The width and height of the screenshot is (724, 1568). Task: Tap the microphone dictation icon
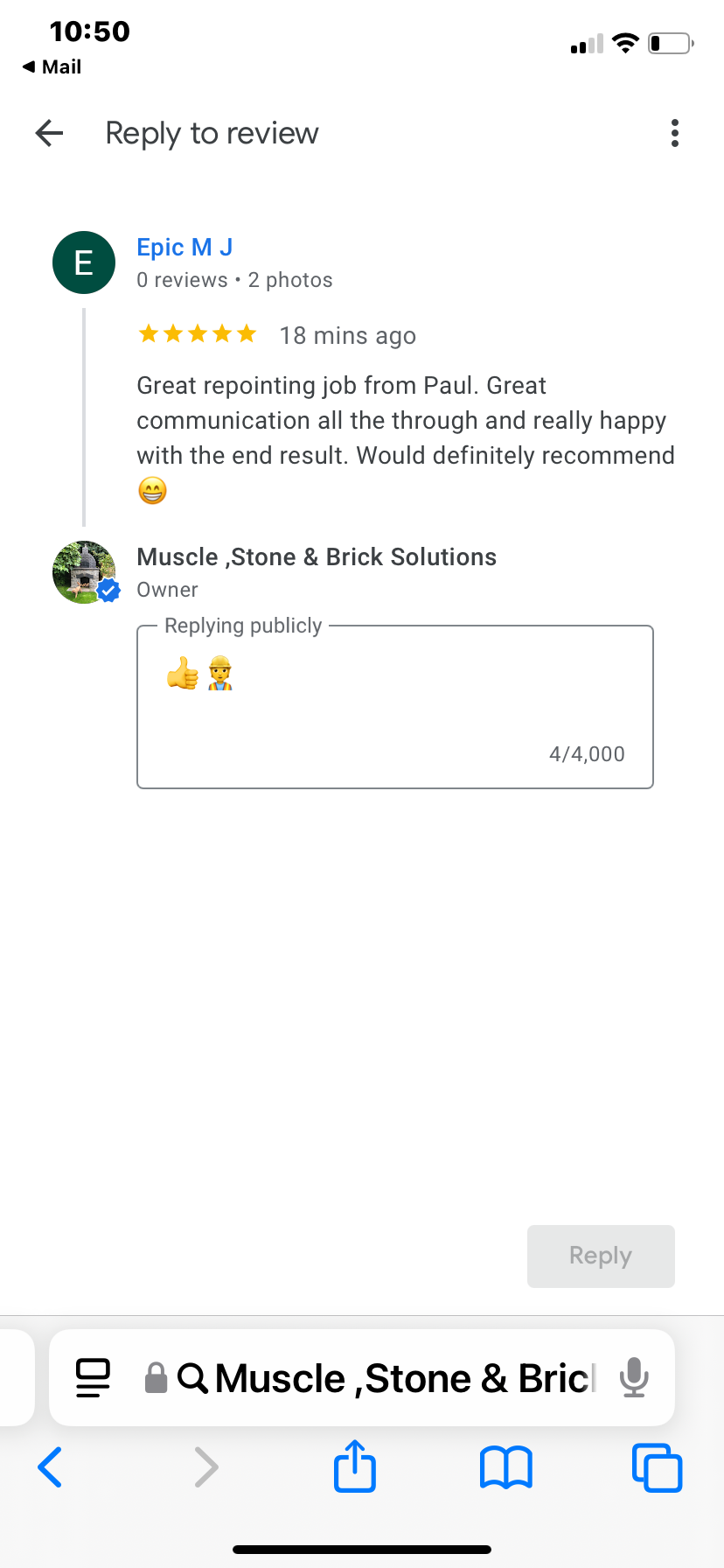click(634, 1378)
